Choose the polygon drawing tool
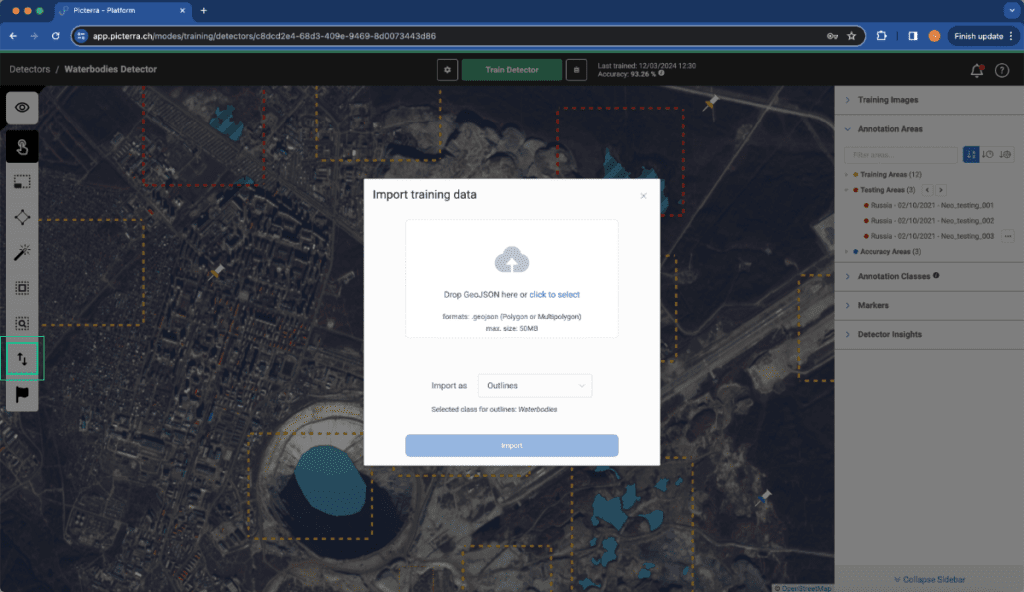1024x592 pixels. tap(22, 217)
